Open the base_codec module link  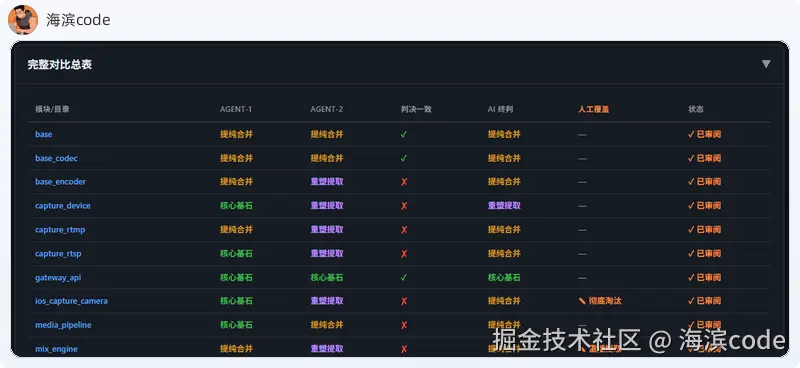(x=56, y=158)
